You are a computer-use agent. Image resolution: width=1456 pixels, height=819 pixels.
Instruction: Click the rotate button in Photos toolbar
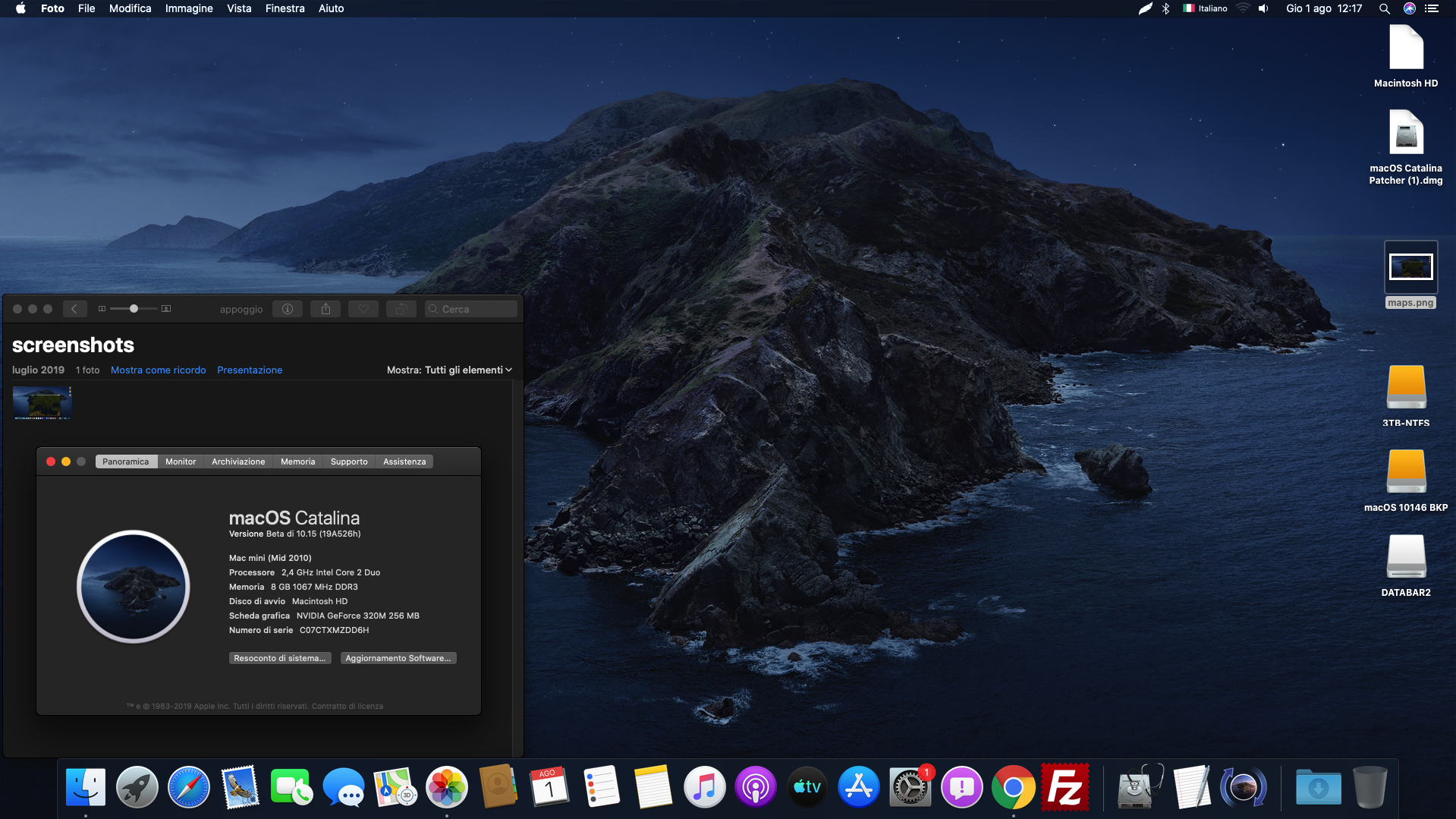click(x=401, y=309)
